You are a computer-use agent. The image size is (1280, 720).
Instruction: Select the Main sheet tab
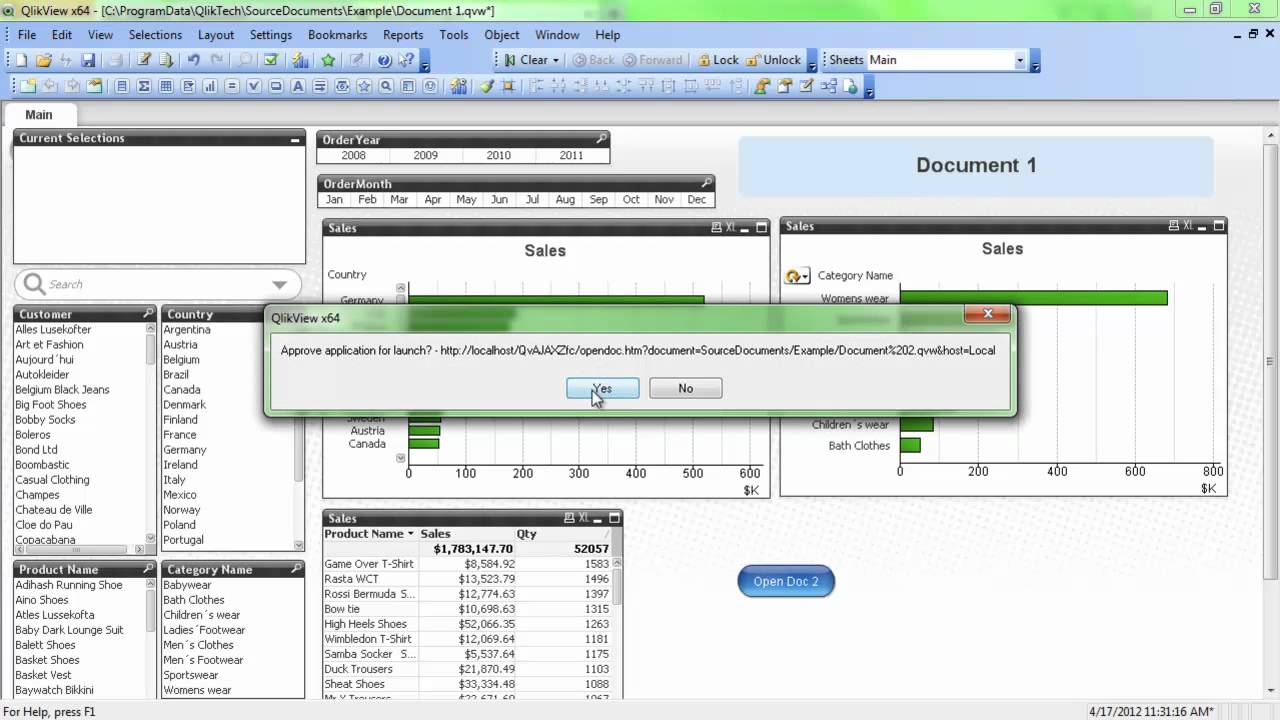(39, 115)
